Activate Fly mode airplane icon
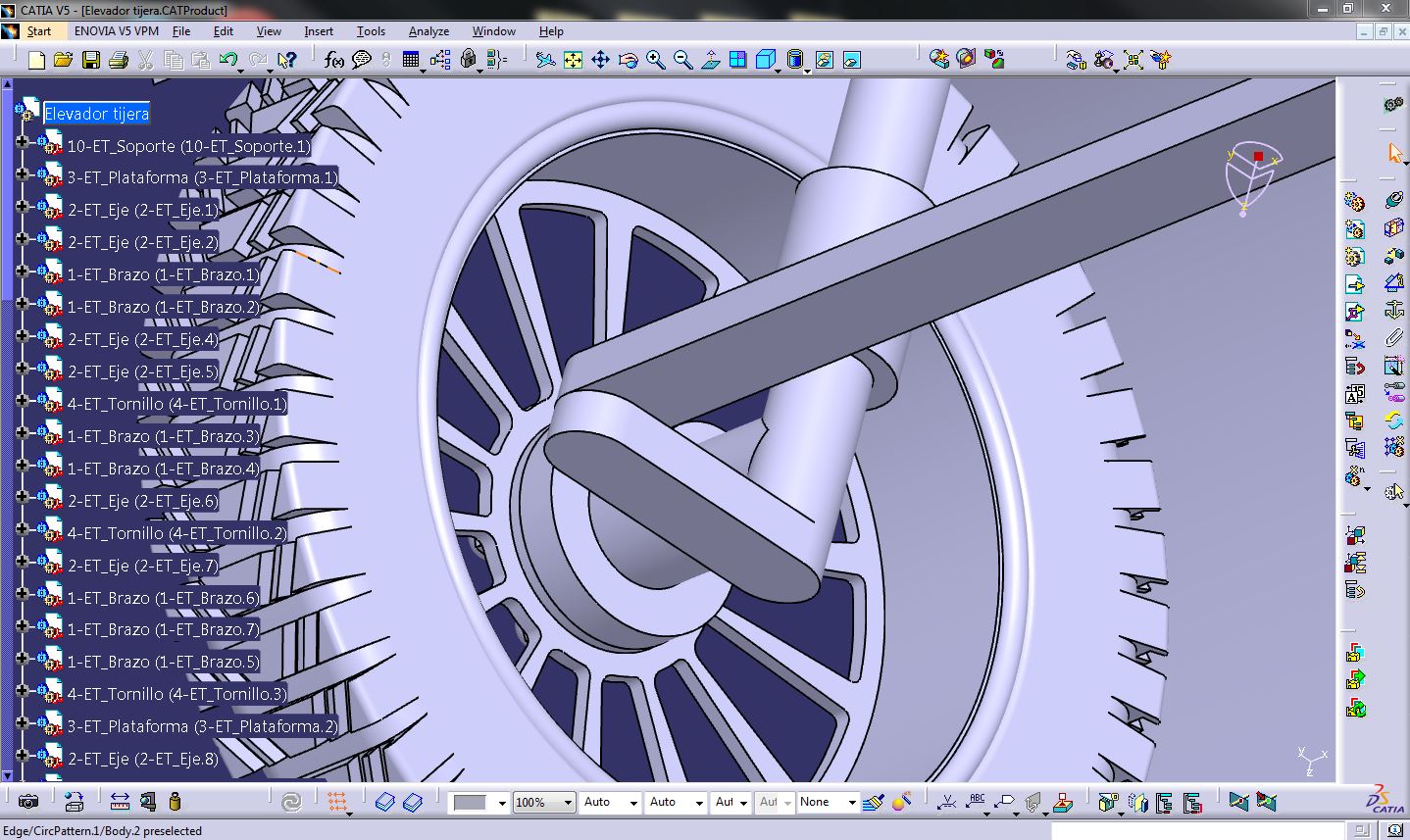 click(546, 60)
